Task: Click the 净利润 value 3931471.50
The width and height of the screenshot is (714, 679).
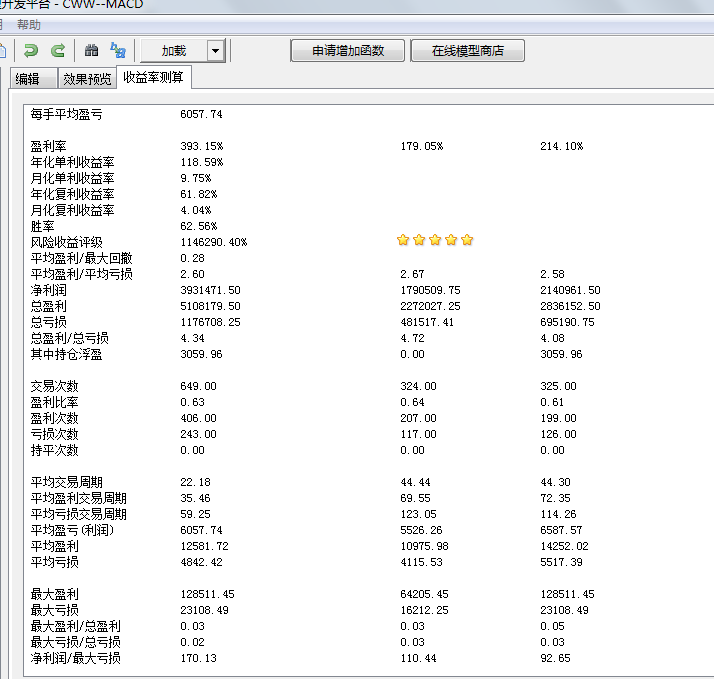Action: pos(210,290)
